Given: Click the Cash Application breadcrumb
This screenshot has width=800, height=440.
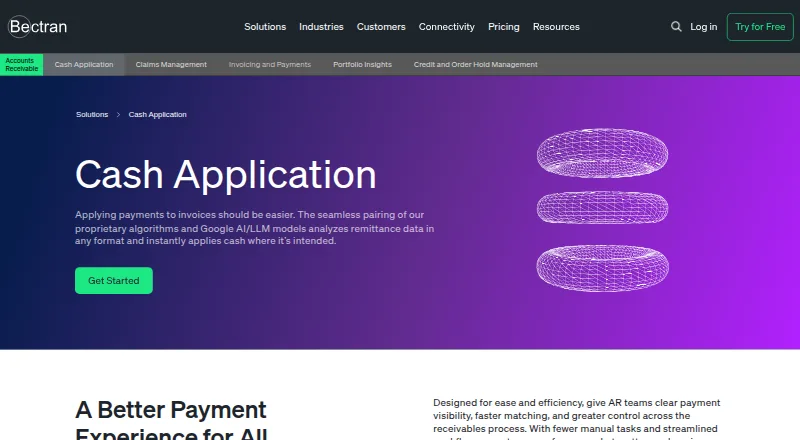Looking at the screenshot, I should tap(157, 114).
